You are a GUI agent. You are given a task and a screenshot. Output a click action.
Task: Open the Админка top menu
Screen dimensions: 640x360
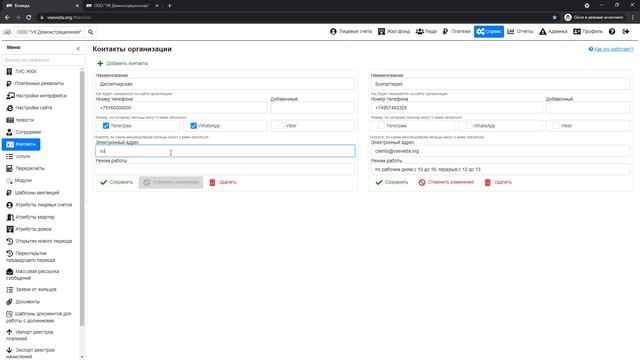point(553,31)
